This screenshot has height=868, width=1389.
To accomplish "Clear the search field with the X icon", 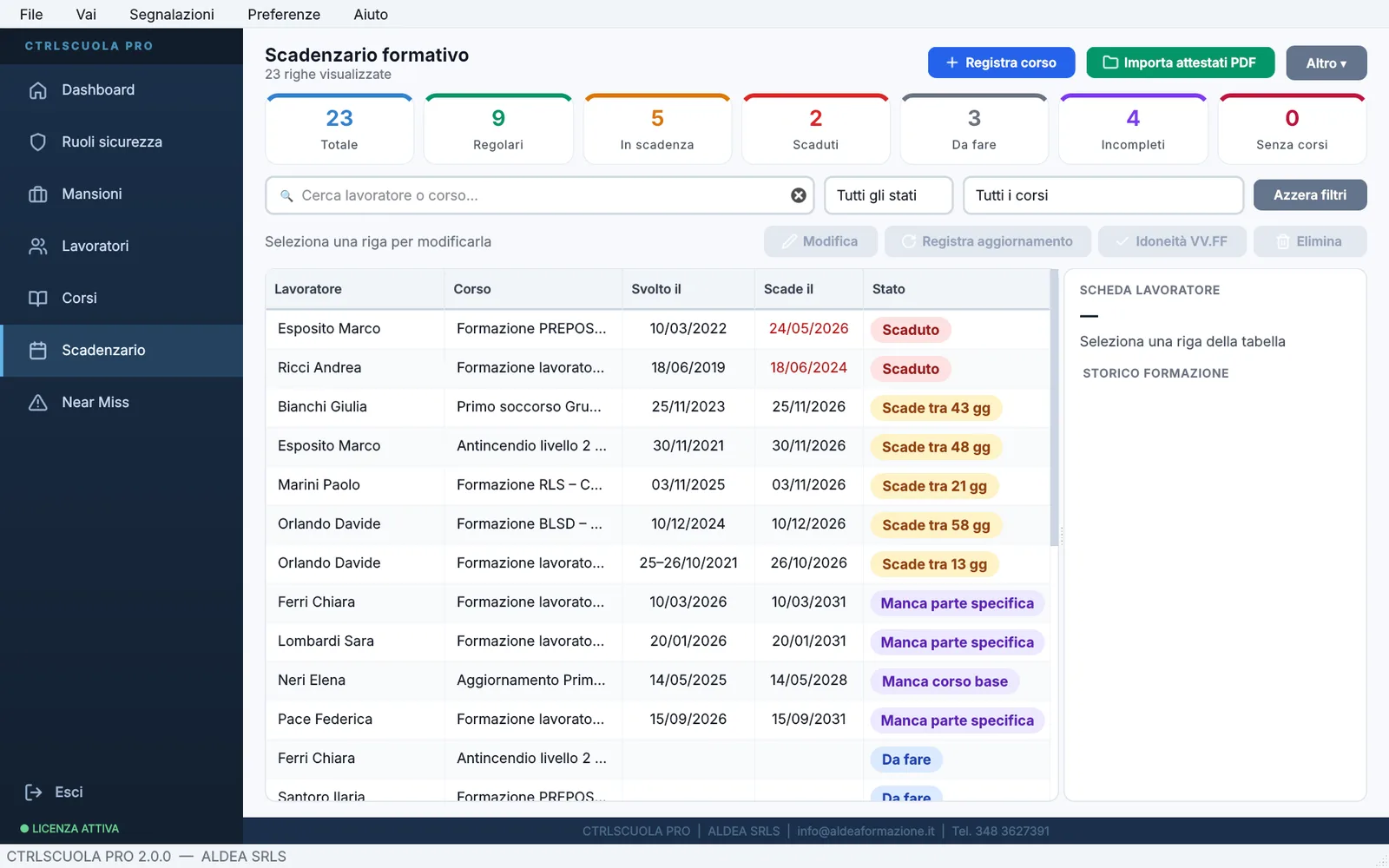I will click(x=799, y=195).
